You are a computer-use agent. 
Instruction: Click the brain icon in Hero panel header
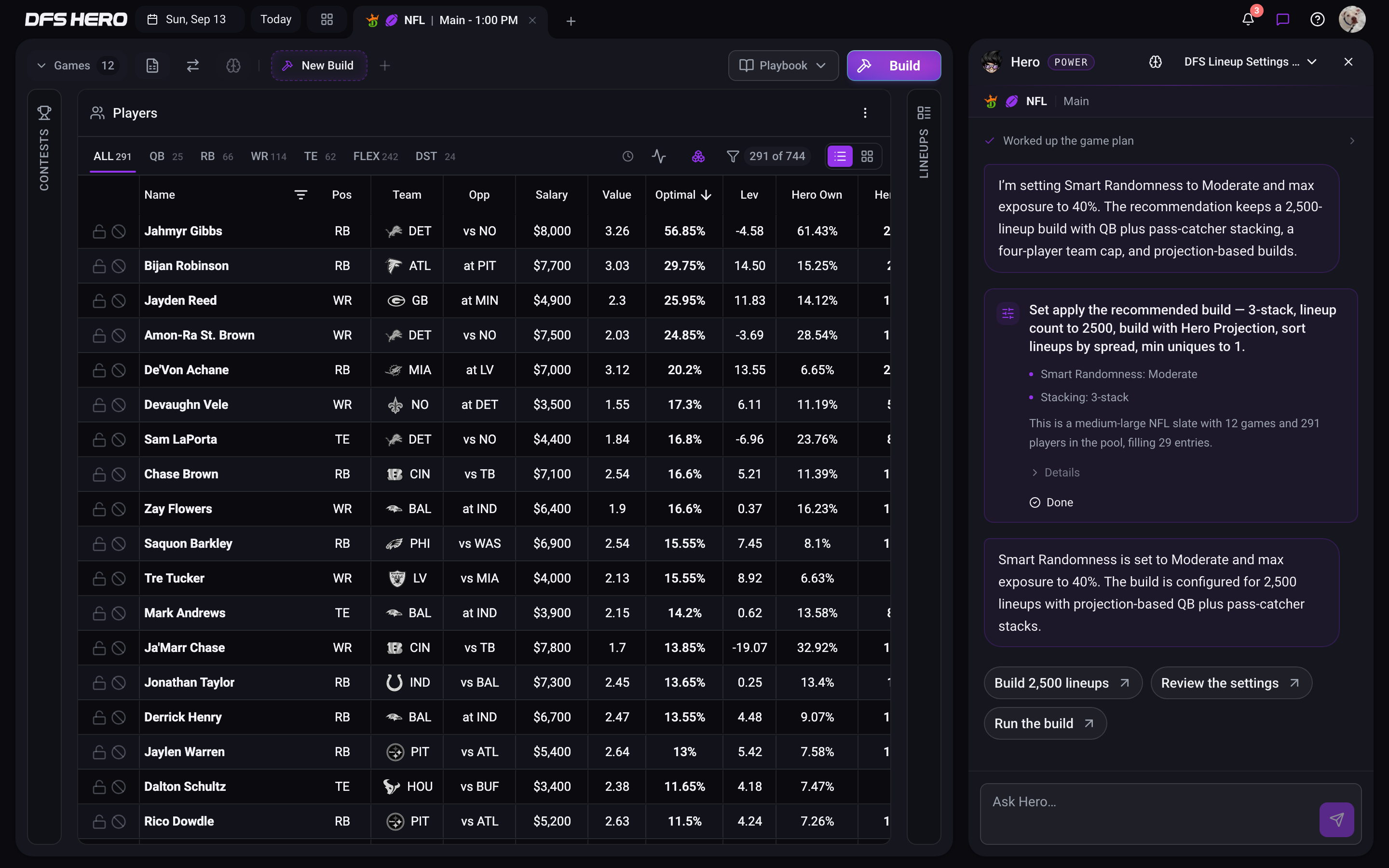click(x=1156, y=62)
